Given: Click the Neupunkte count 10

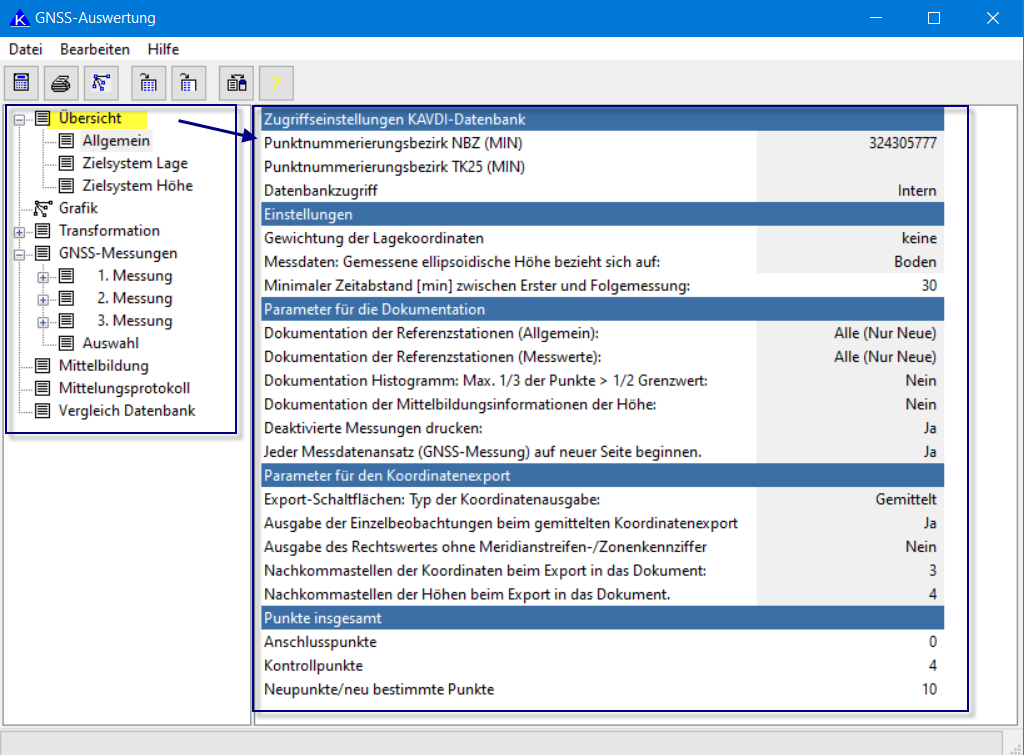Looking at the screenshot, I should [929, 689].
